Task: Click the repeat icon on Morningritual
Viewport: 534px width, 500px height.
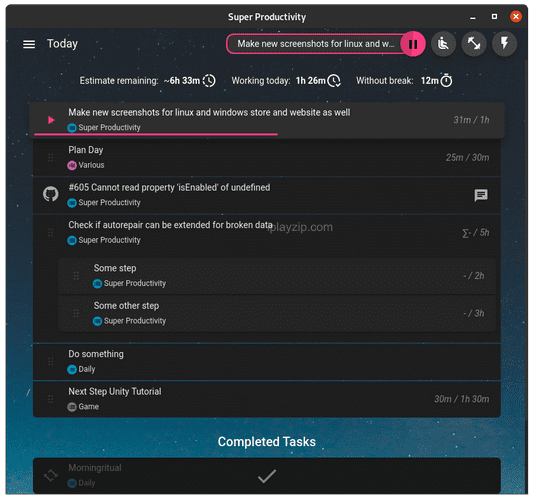Action: pos(51,475)
